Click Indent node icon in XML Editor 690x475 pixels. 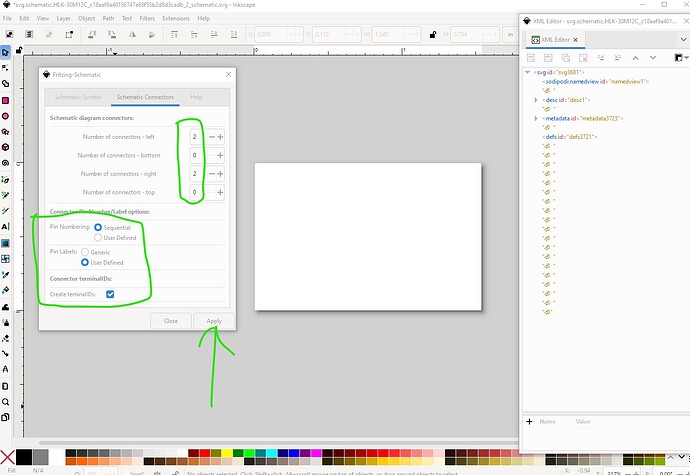click(x=617, y=58)
